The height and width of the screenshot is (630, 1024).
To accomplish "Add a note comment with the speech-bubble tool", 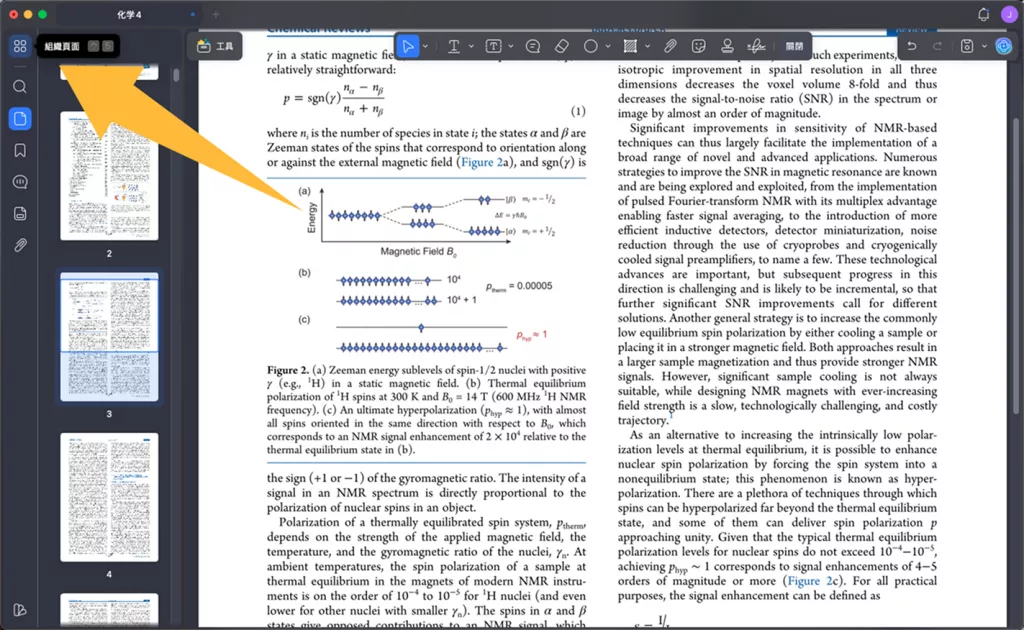I will coord(533,46).
